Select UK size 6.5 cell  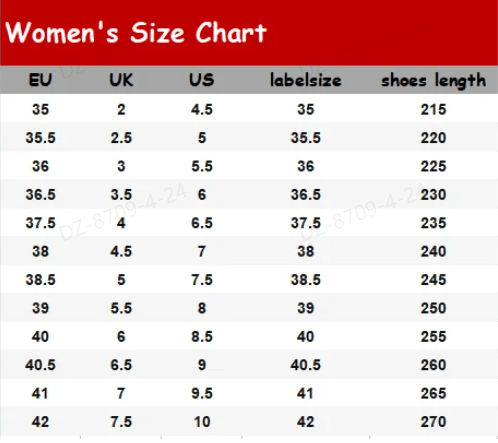tap(121, 365)
